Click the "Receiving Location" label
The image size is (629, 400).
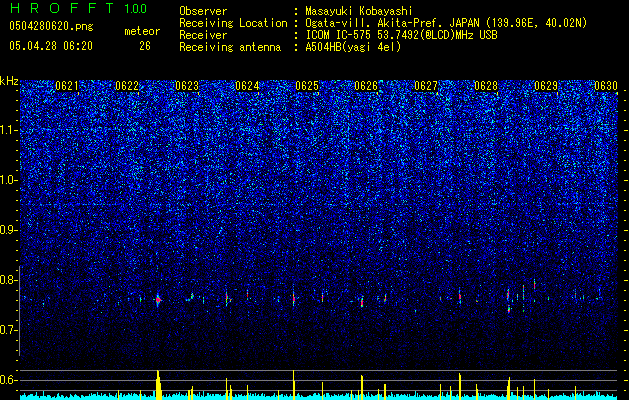pos(233,23)
